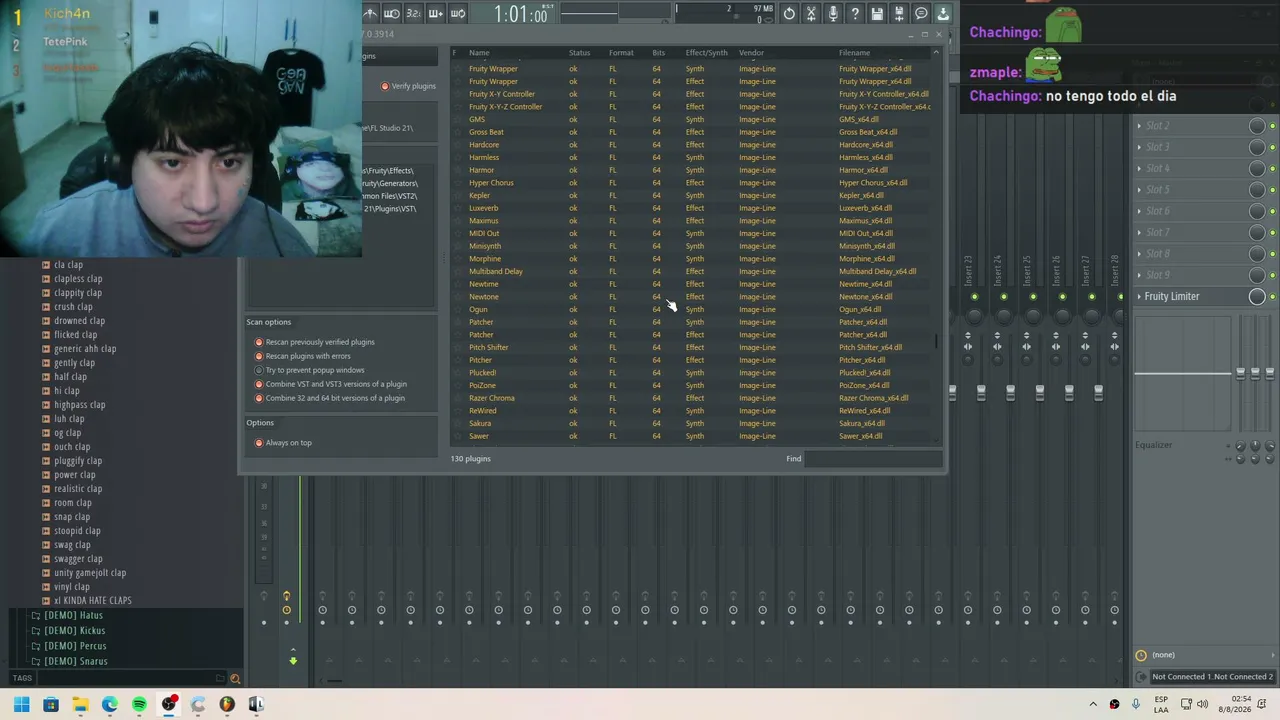Open Windows Start menu
The height and width of the screenshot is (720, 1280).
21,704
